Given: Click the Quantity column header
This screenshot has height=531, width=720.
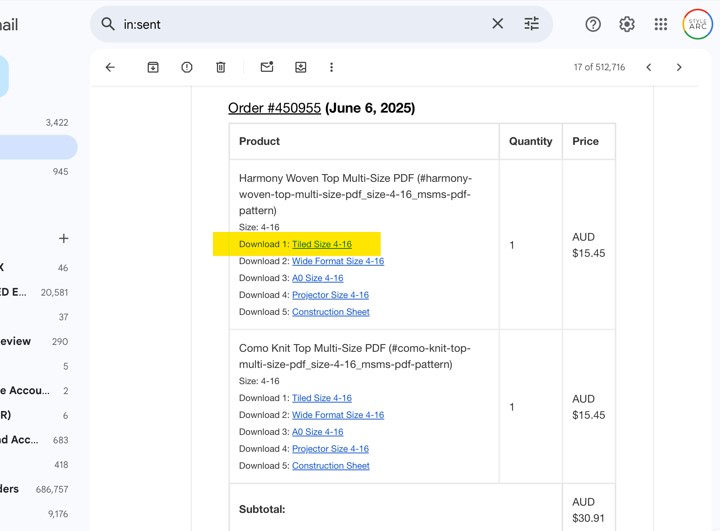Looking at the screenshot, I should pyautogui.click(x=530, y=141).
